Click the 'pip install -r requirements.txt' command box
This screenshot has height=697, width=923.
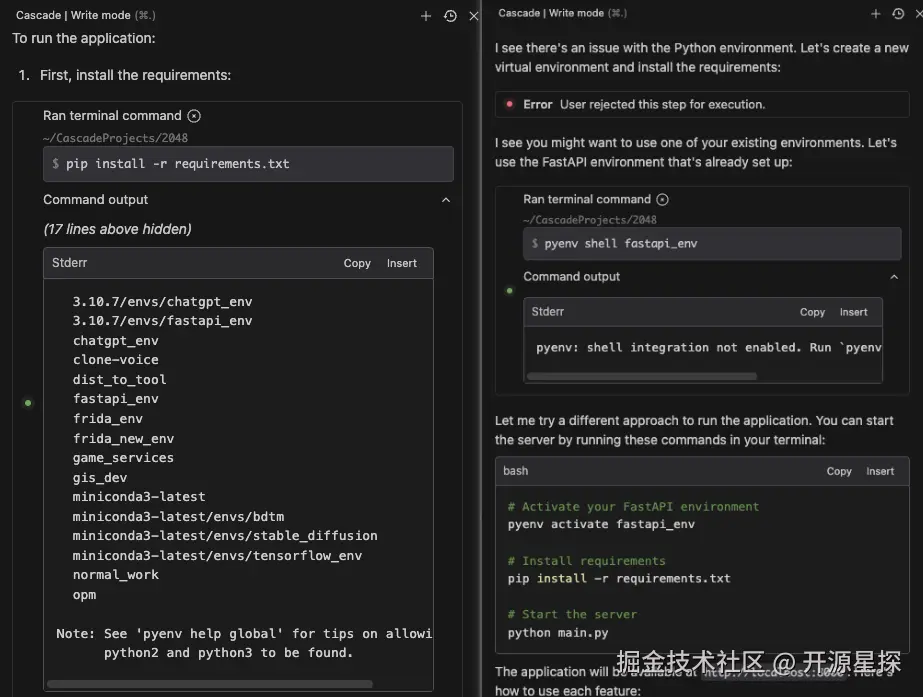pyautogui.click(x=248, y=164)
